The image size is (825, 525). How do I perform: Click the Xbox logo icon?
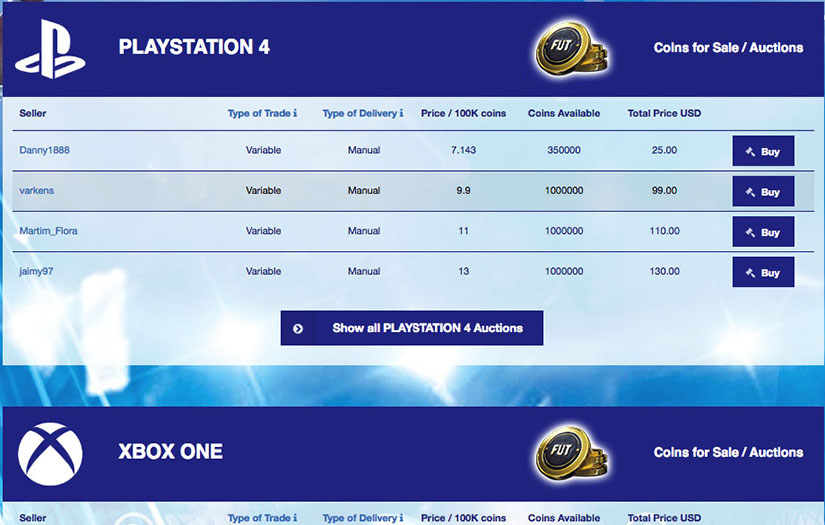pos(50,453)
